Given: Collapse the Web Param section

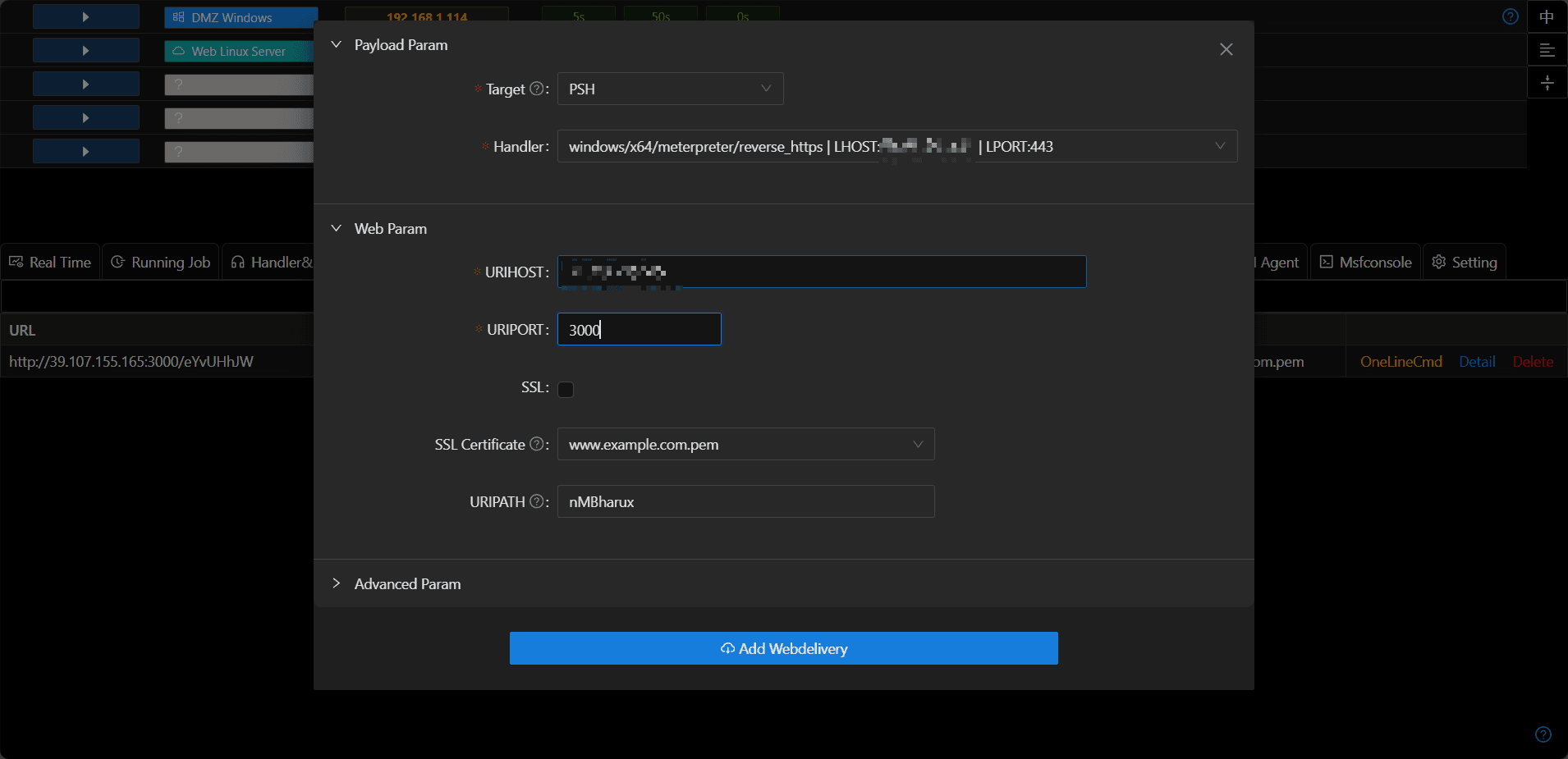Looking at the screenshot, I should [x=336, y=228].
